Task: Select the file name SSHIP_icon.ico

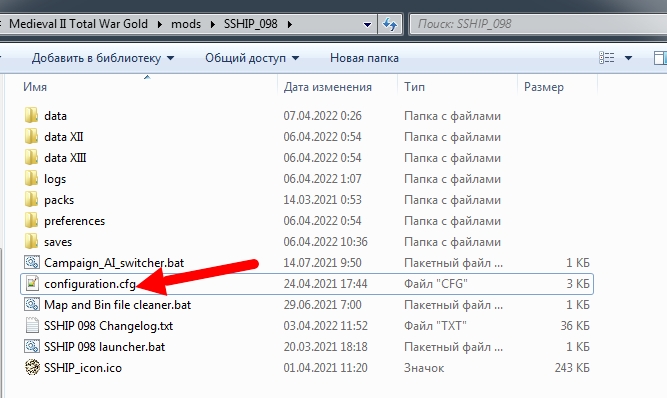Action: [x=83, y=368]
